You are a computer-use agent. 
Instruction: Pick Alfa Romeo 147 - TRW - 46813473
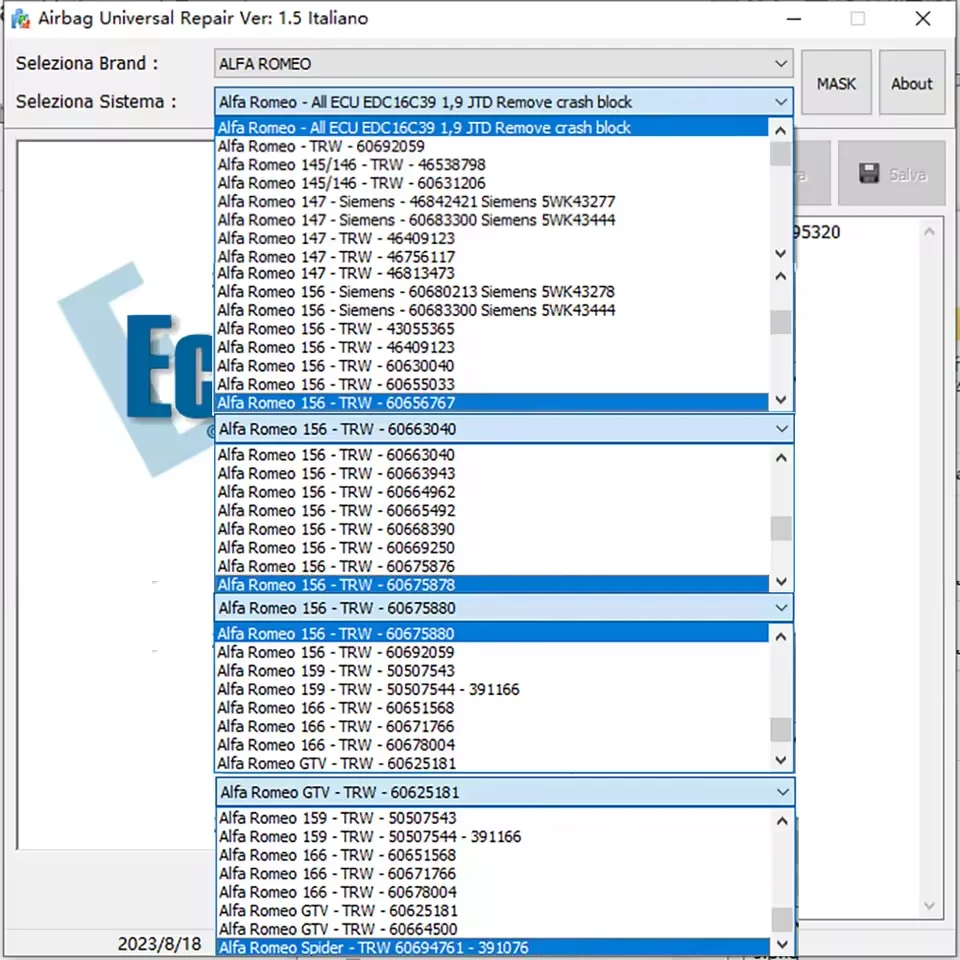click(x=492, y=273)
